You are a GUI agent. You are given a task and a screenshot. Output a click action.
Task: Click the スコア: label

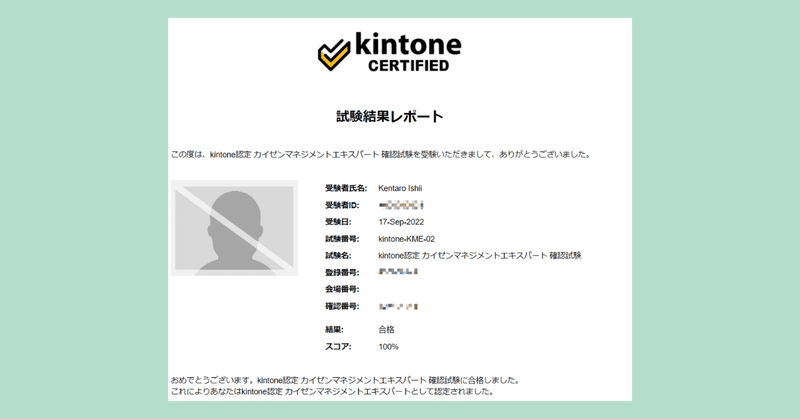338,347
